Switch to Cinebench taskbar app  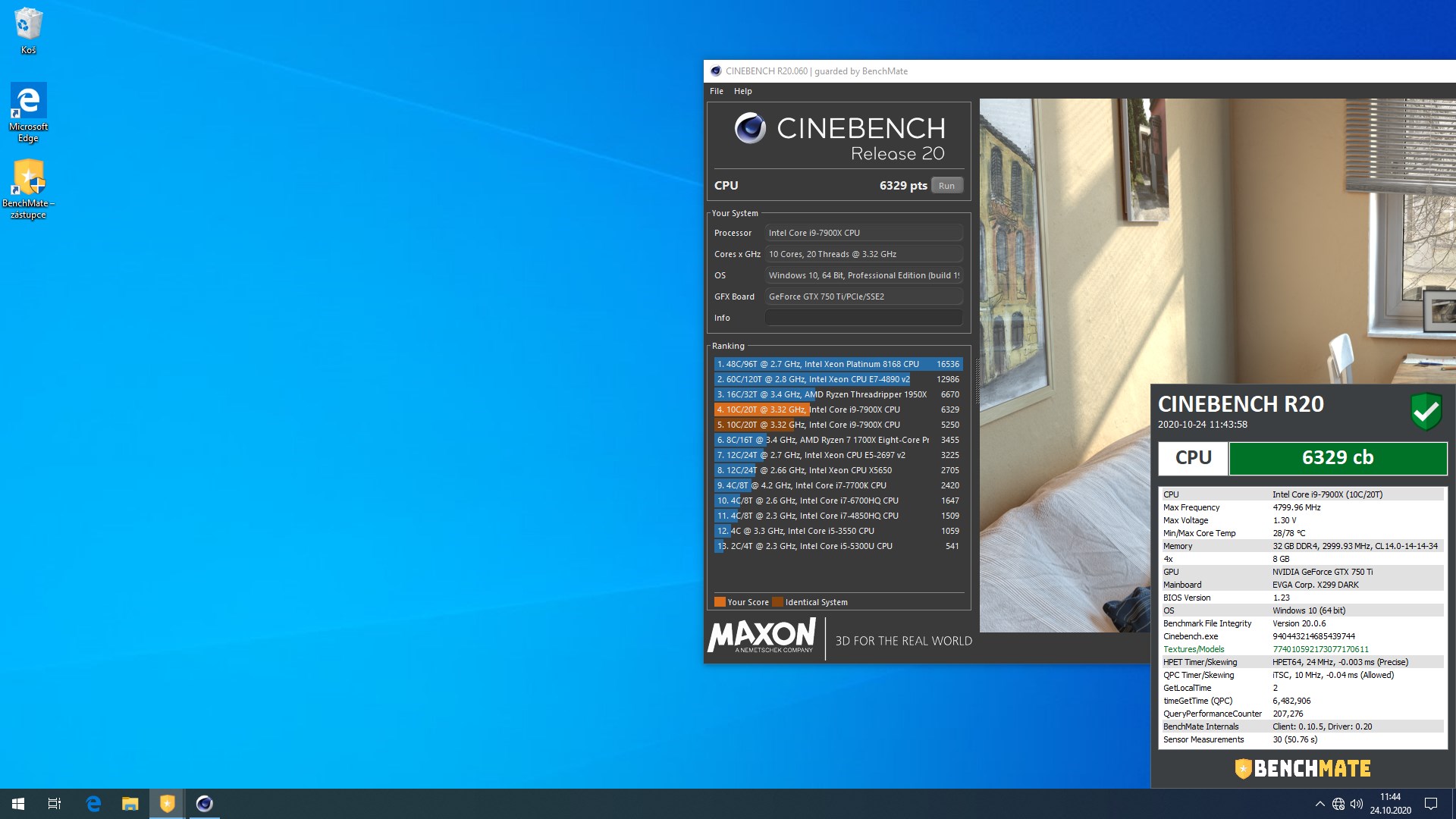pos(204,804)
